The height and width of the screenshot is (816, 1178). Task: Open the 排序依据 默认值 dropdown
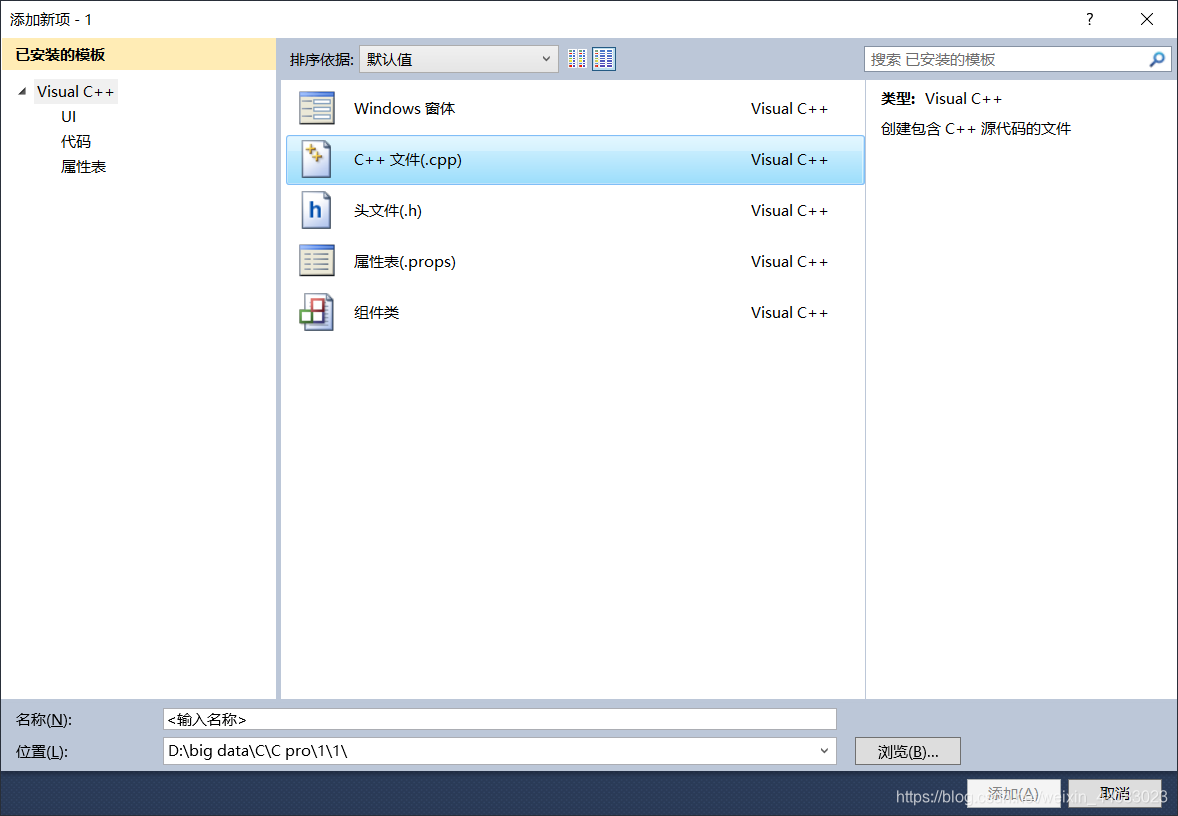coord(459,59)
